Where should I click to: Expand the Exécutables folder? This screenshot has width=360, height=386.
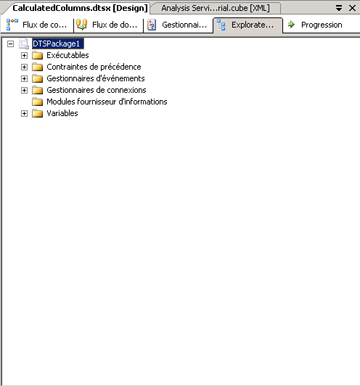pos(24,55)
